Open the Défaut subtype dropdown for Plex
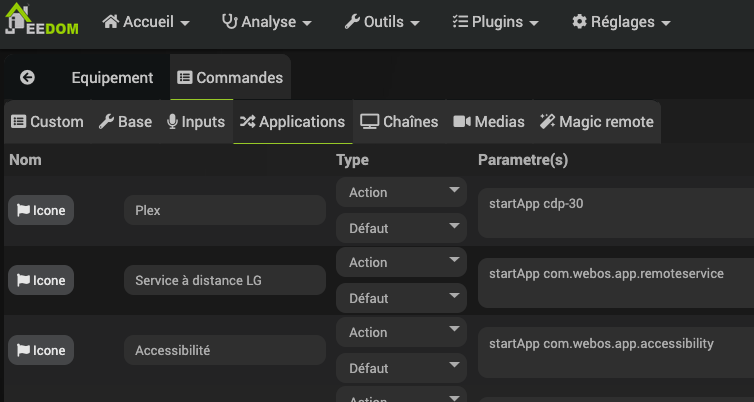The image size is (754, 402). [x=401, y=228]
